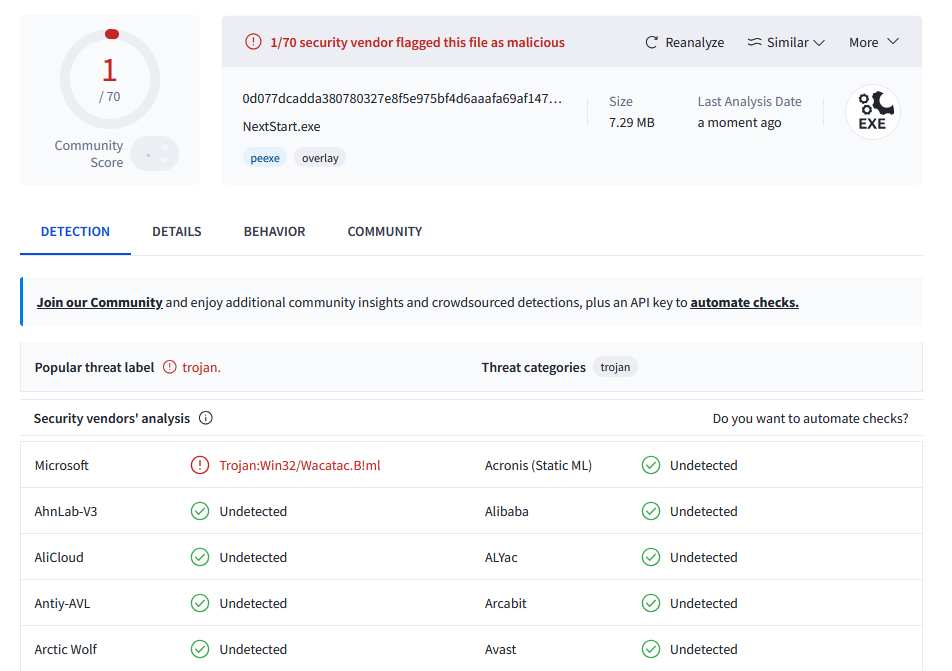Viewport: 952px width, 671px height.
Task: Click the file hash starting with 0d077dcadda
Action: point(402,98)
